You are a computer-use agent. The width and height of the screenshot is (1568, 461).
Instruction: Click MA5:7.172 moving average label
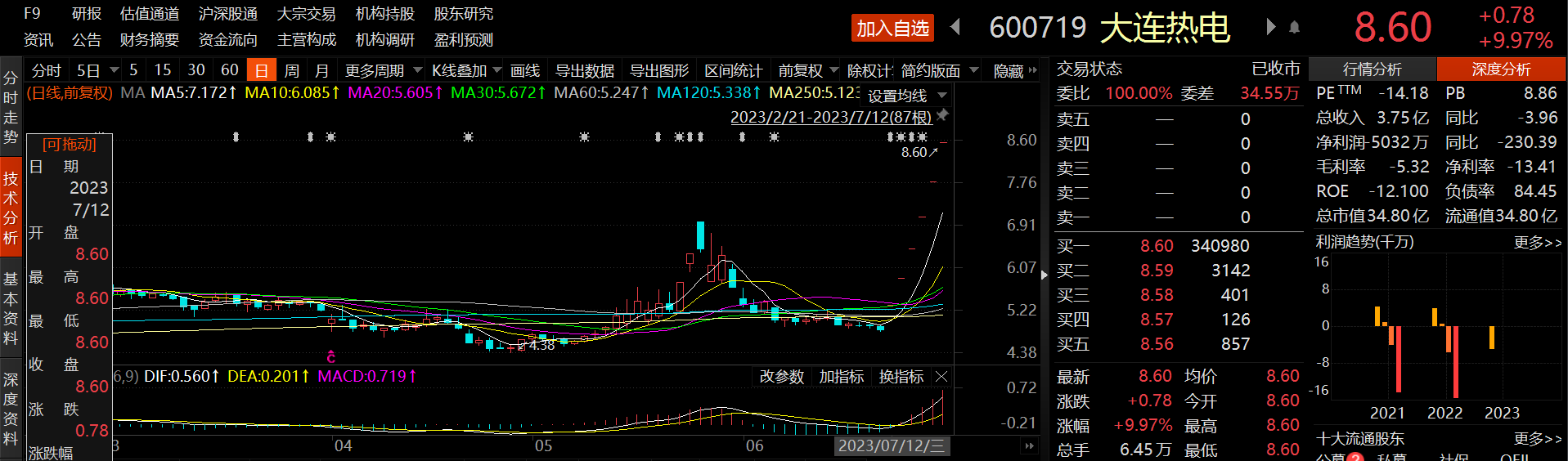click(x=194, y=93)
